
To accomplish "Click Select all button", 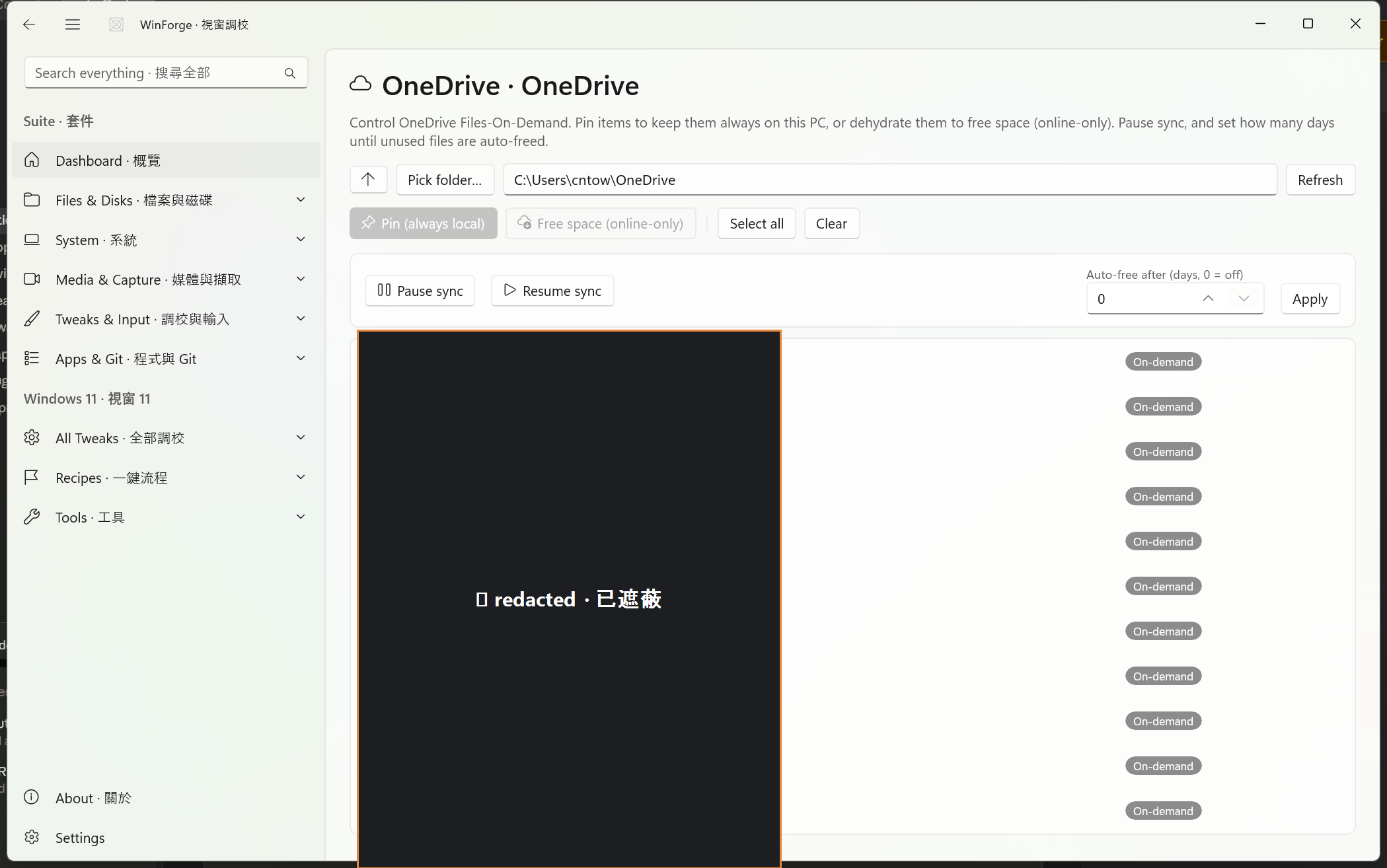I will (757, 223).
